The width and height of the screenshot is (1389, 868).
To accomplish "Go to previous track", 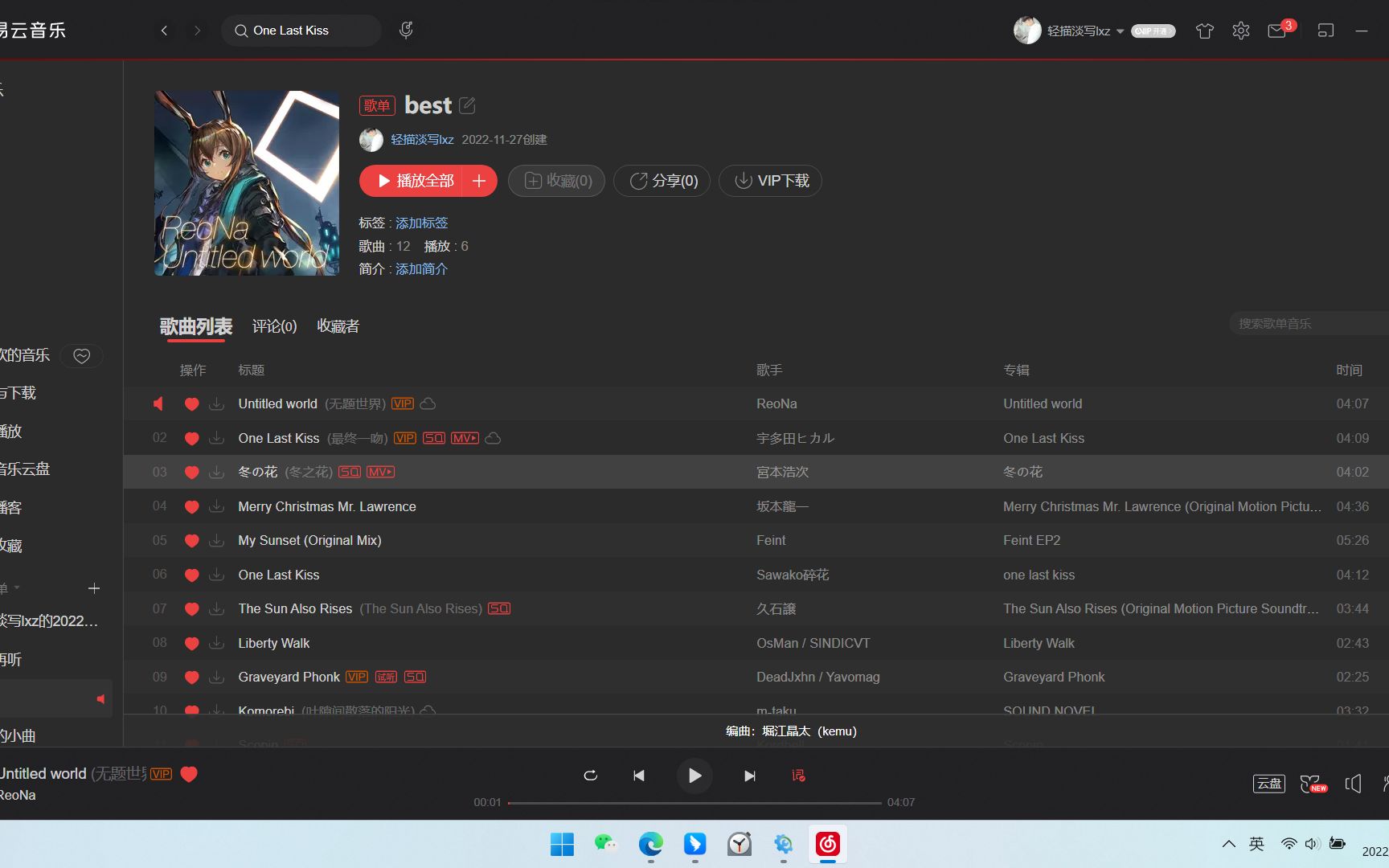I will pos(639,776).
